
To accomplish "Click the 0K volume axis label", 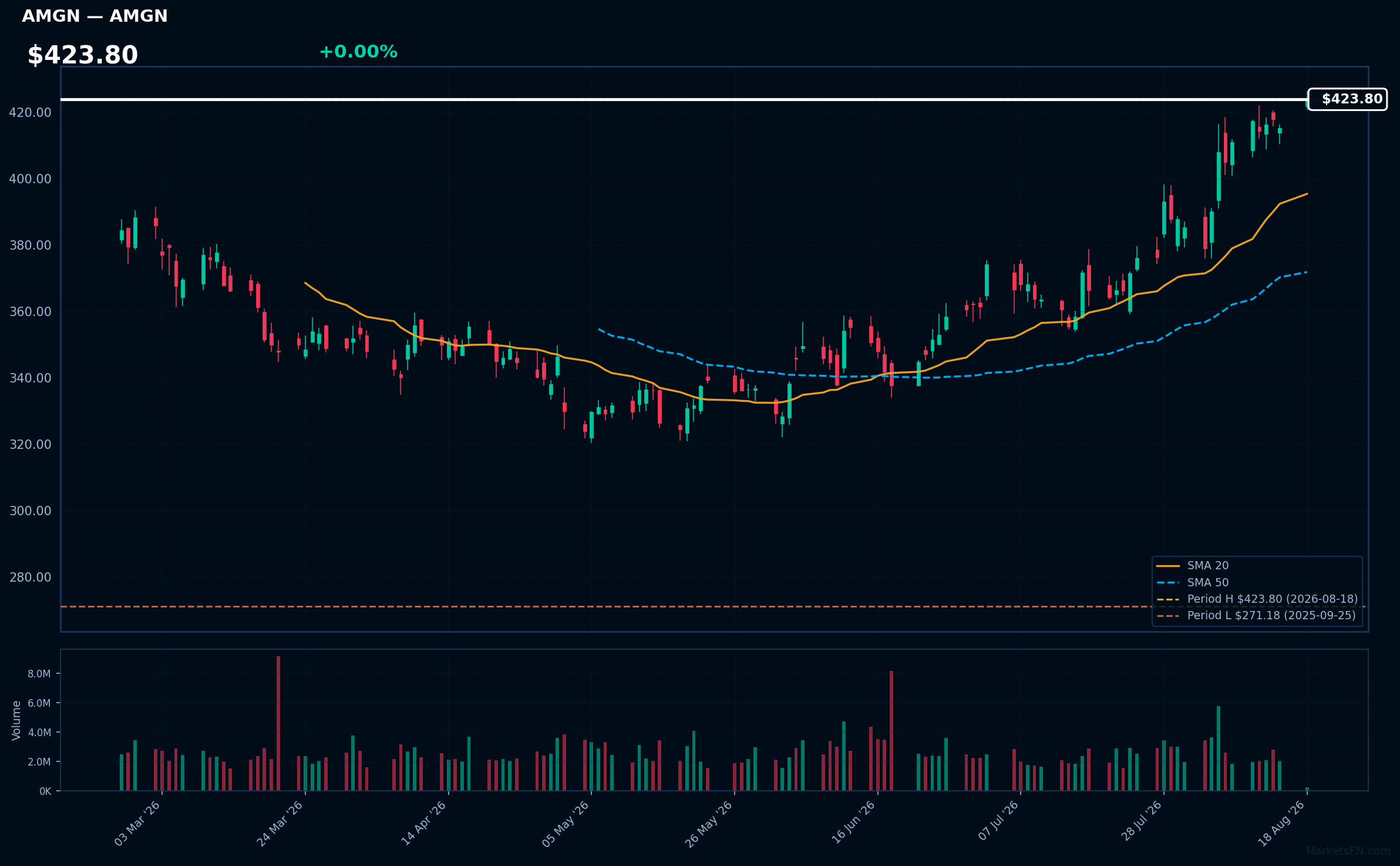I will click(45, 791).
